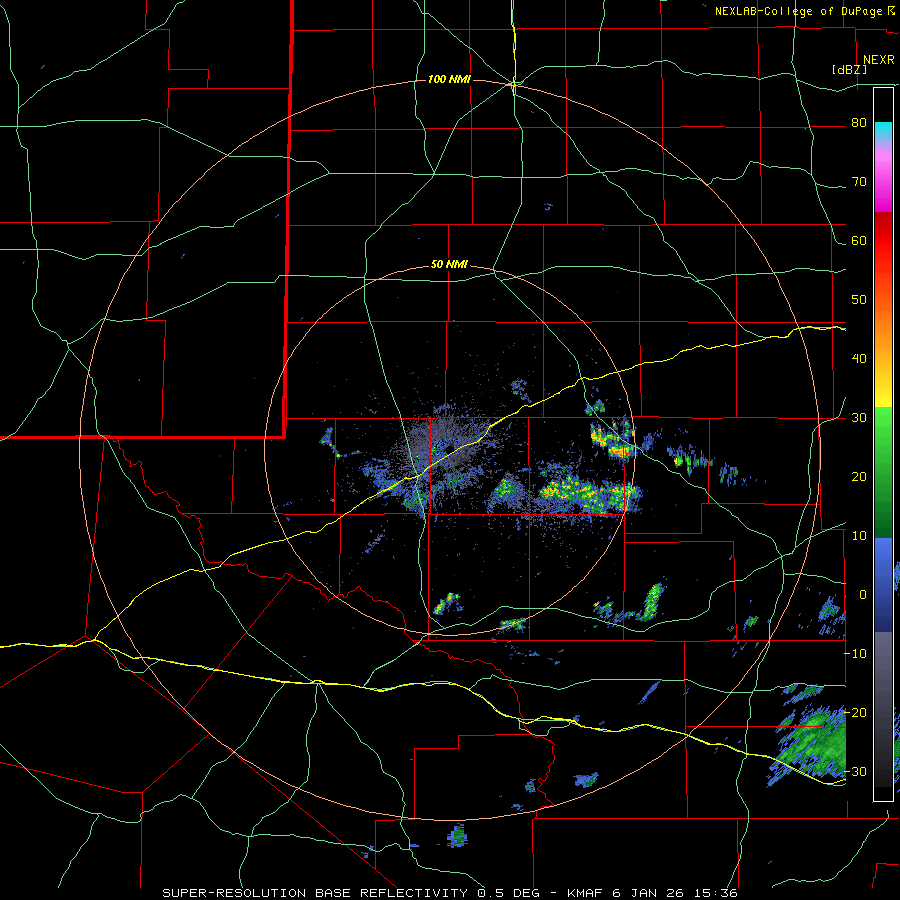
Task: Click the SUPER-RESOLUTION BASE REFLECTIVITY caption
Action: coord(315,893)
